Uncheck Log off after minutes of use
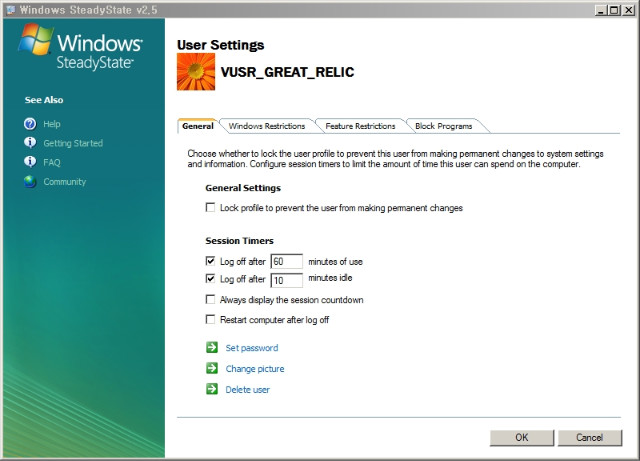This screenshot has height=461, width=640. [210, 261]
